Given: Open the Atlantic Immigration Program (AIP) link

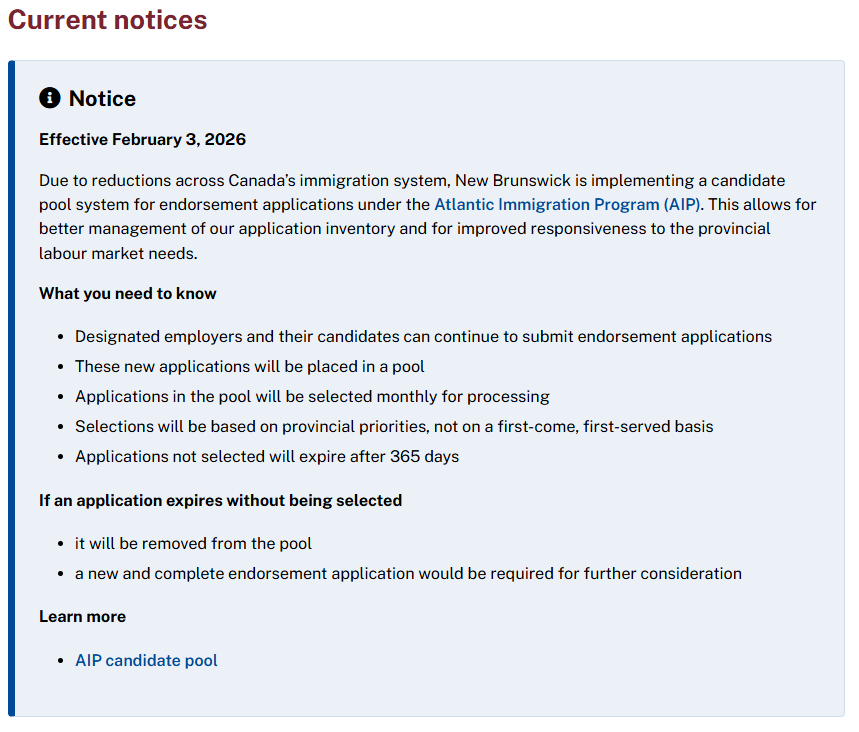Looking at the screenshot, I should (566, 204).
